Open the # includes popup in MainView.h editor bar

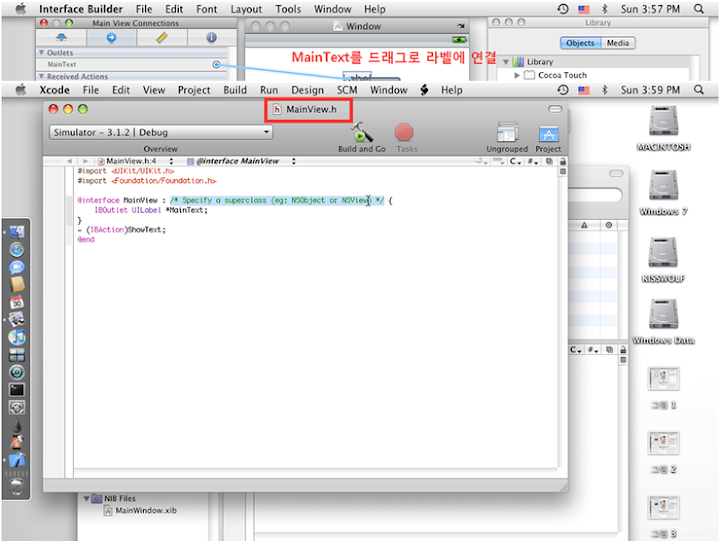click(533, 161)
